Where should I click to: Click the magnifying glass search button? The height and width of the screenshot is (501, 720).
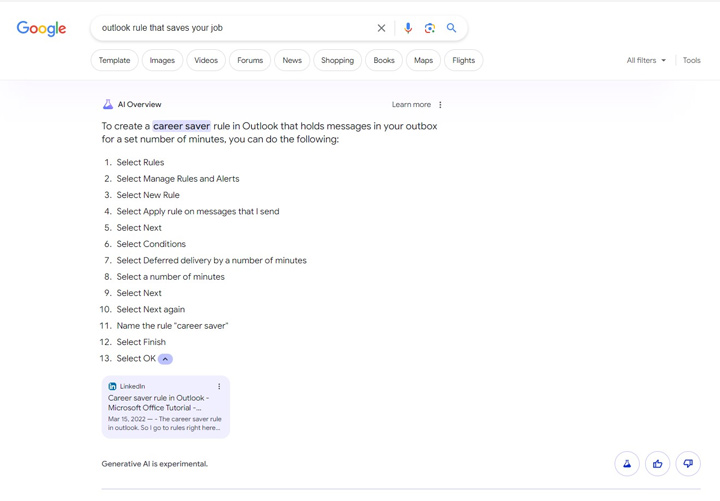coord(452,28)
